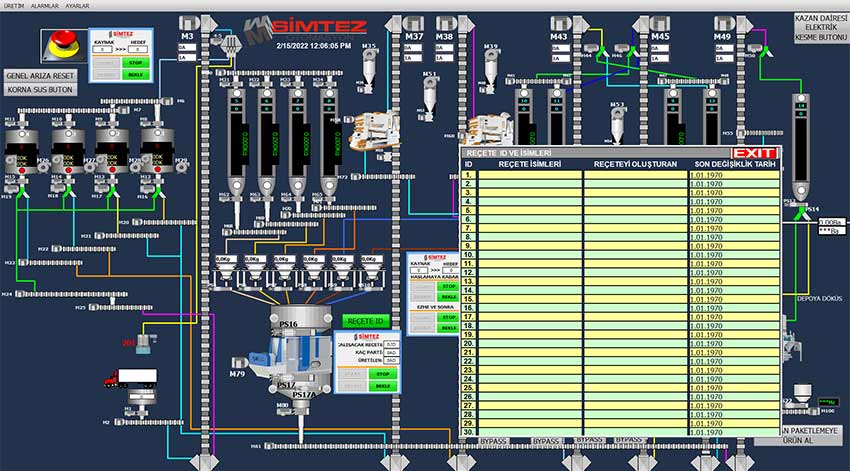Click the red and white truck icon
The image size is (850, 471).
tap(131, 378)
